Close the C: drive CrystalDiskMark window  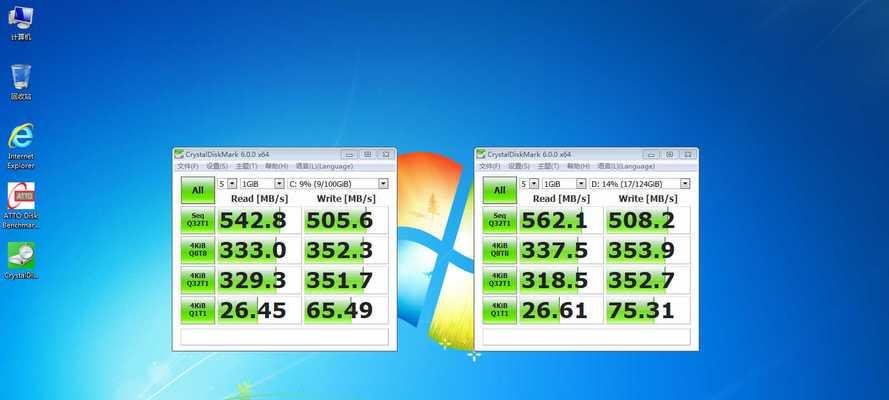[x=386, y=154]
